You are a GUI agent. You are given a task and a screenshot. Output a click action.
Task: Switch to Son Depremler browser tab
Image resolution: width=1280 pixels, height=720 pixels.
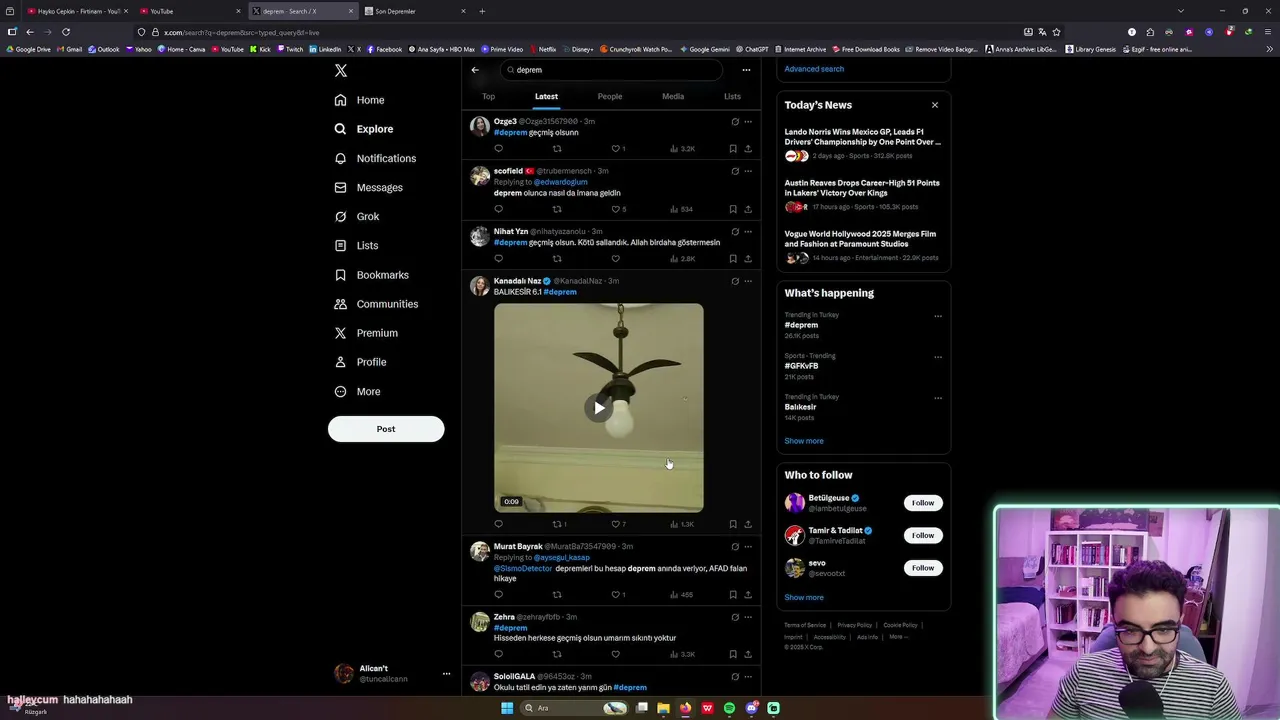click(415, 11)
